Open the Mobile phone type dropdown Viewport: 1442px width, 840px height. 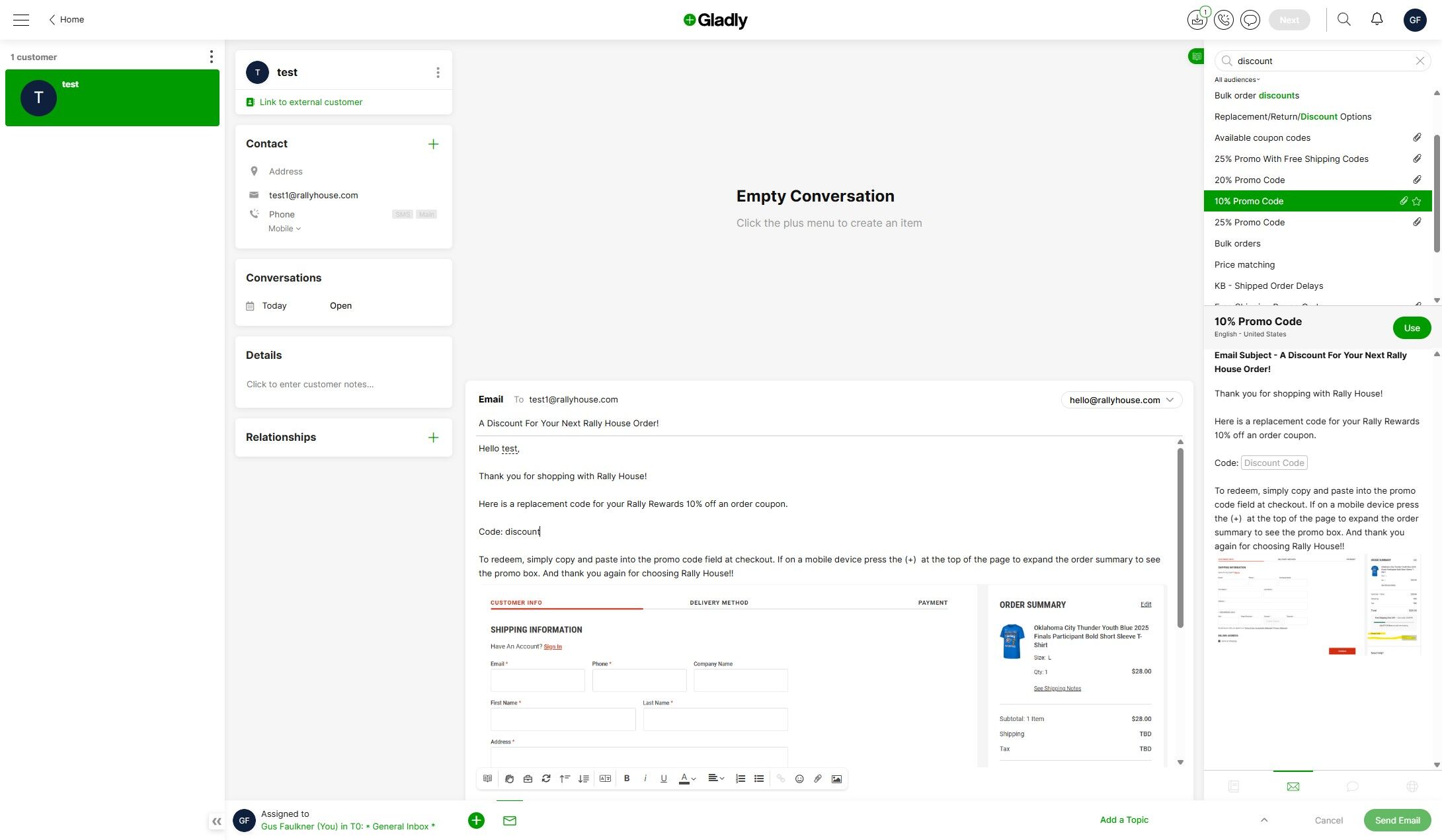point(284,229)
